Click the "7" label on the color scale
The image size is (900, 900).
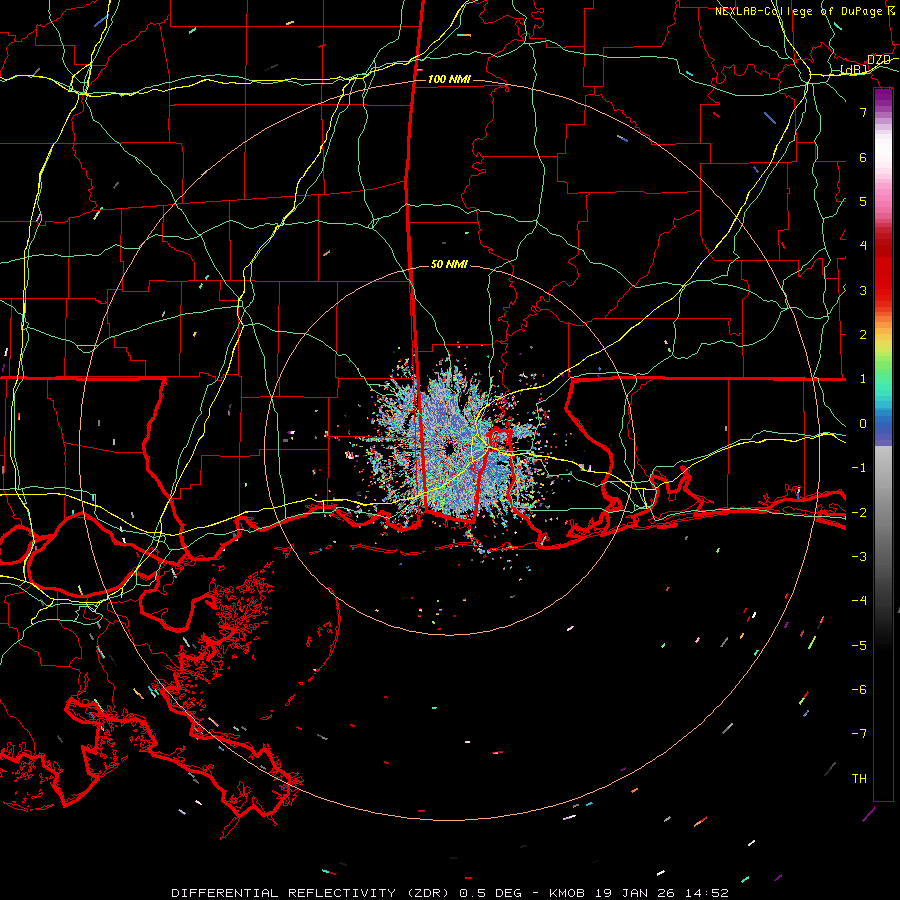[863, 112]
